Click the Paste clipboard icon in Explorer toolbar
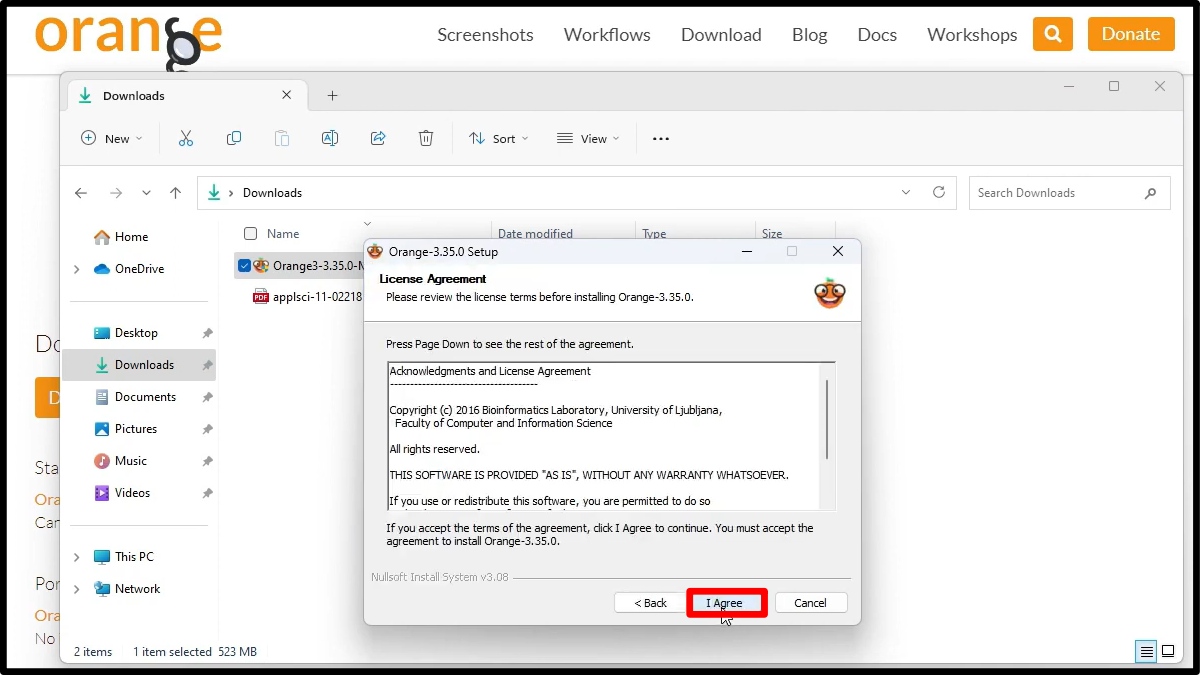Screen dimensions: 1200x675 pyautogui.click(x=282, y=139)
